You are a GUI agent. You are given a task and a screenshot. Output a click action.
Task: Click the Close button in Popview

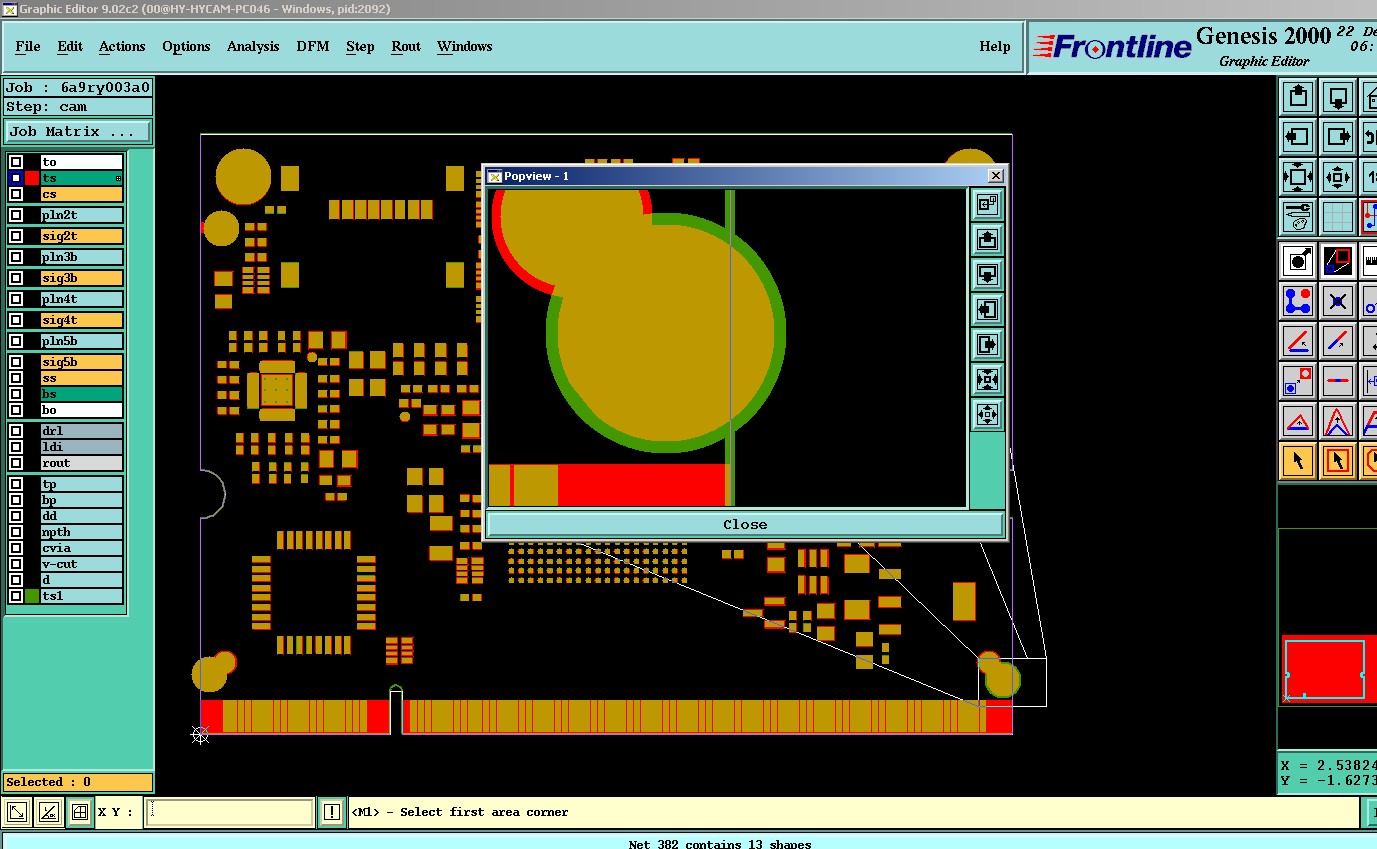click(745, 524)
